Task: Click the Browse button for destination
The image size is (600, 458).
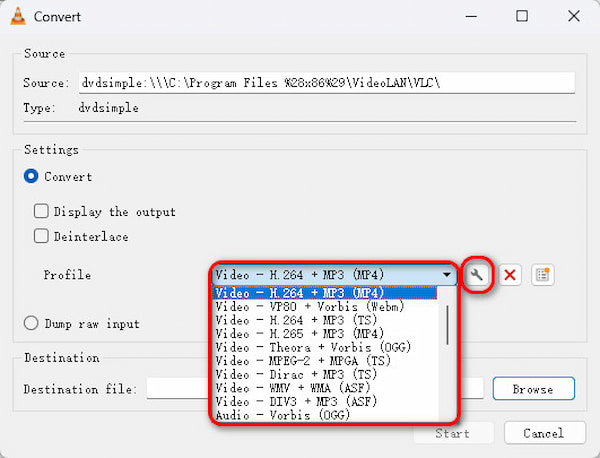Action: click(533, 389)
